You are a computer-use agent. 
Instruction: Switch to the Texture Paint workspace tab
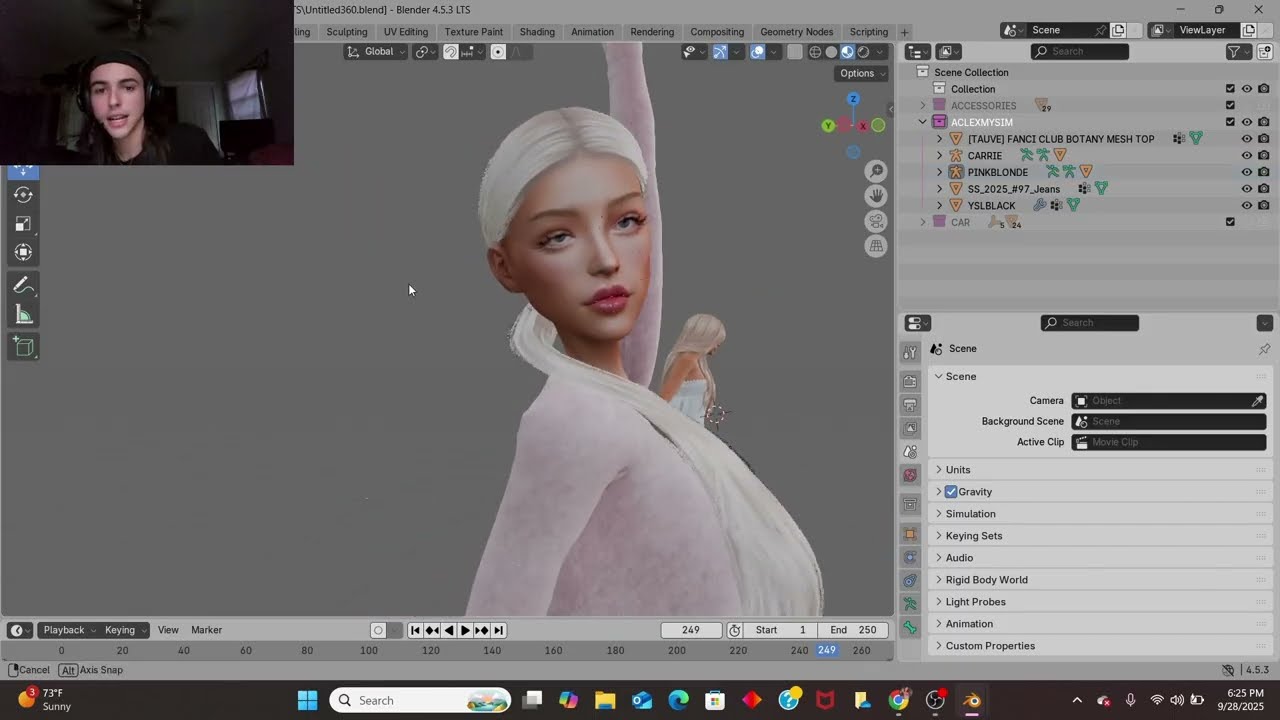(x=474, y=32)
